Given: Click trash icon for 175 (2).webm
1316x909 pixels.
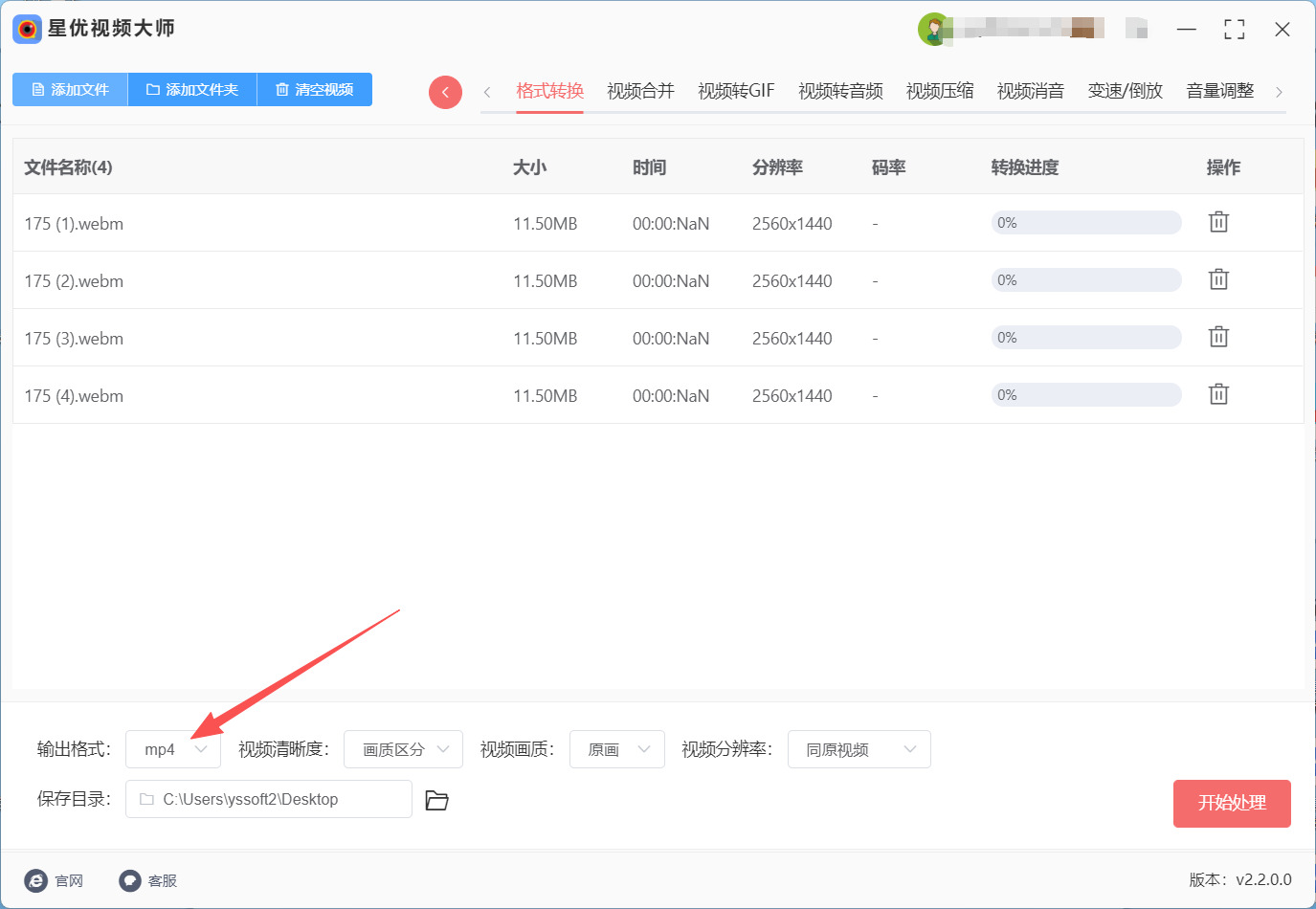Looking at the screenshot, I should point(1217,279).
